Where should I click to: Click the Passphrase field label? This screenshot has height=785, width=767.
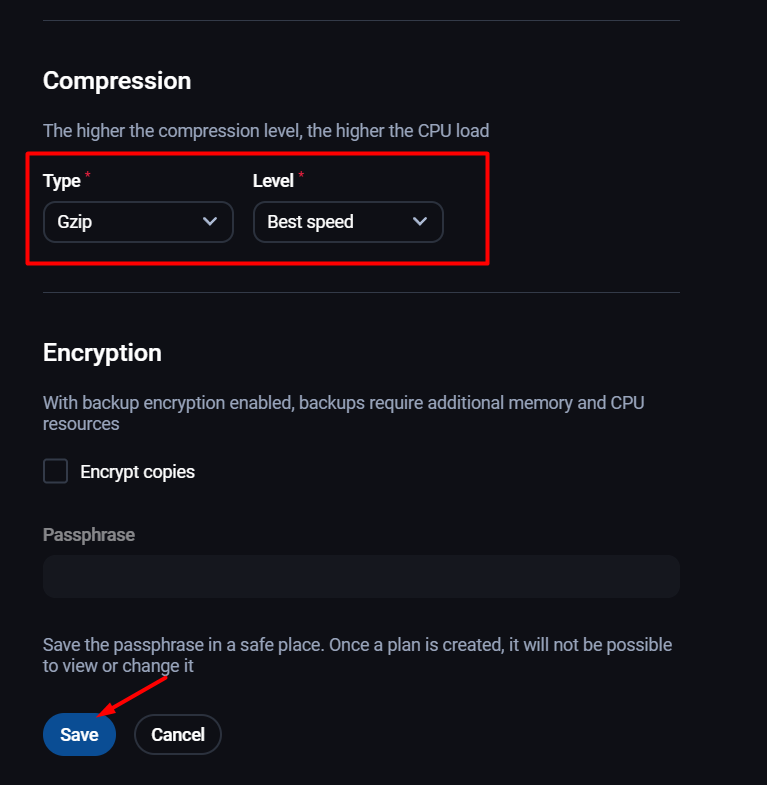[x=89, y=535]
